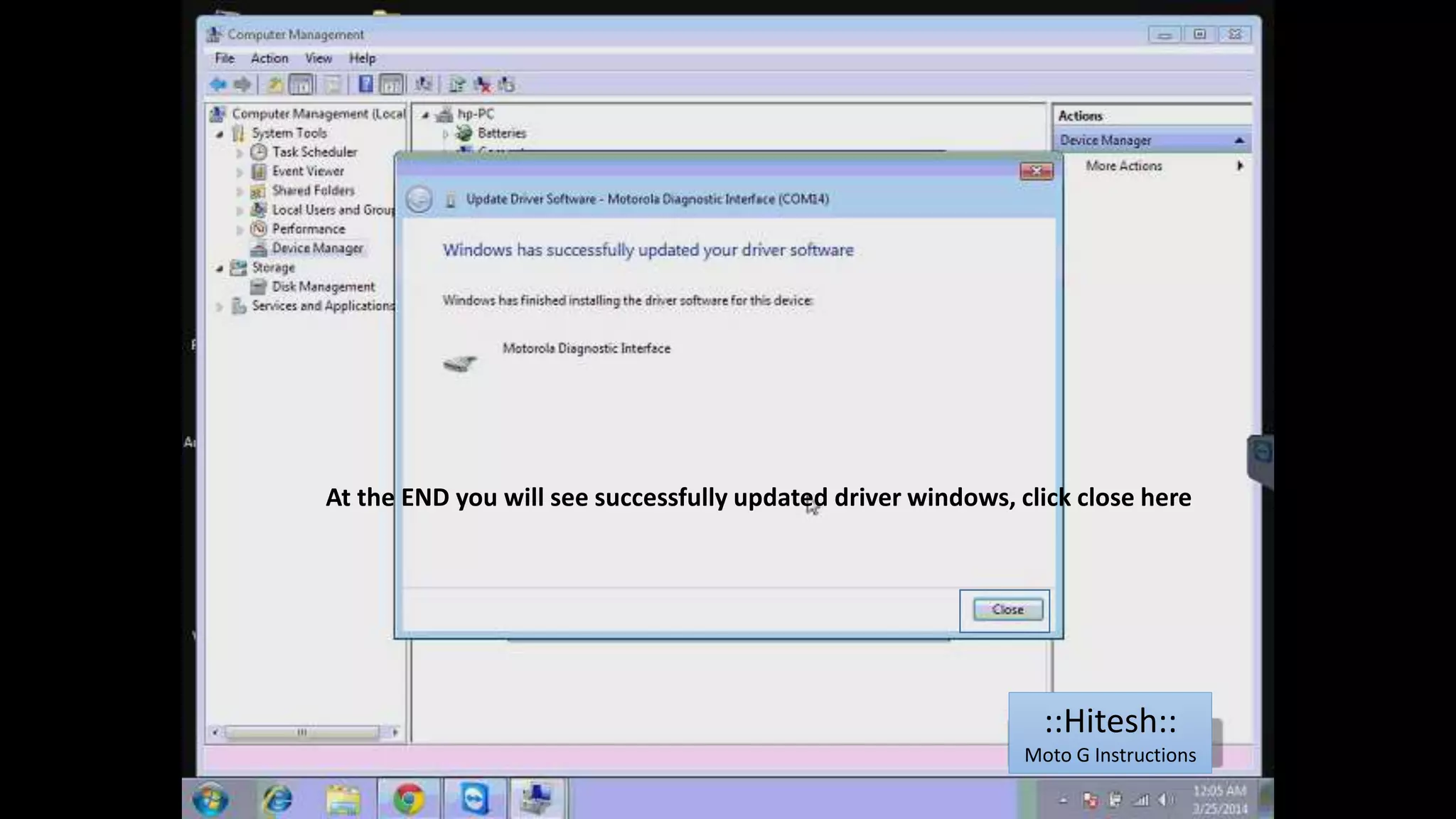Select Event Viewer in the tree
The height and width of the screenshot is (819, 1456).
(x=308, y=171)
